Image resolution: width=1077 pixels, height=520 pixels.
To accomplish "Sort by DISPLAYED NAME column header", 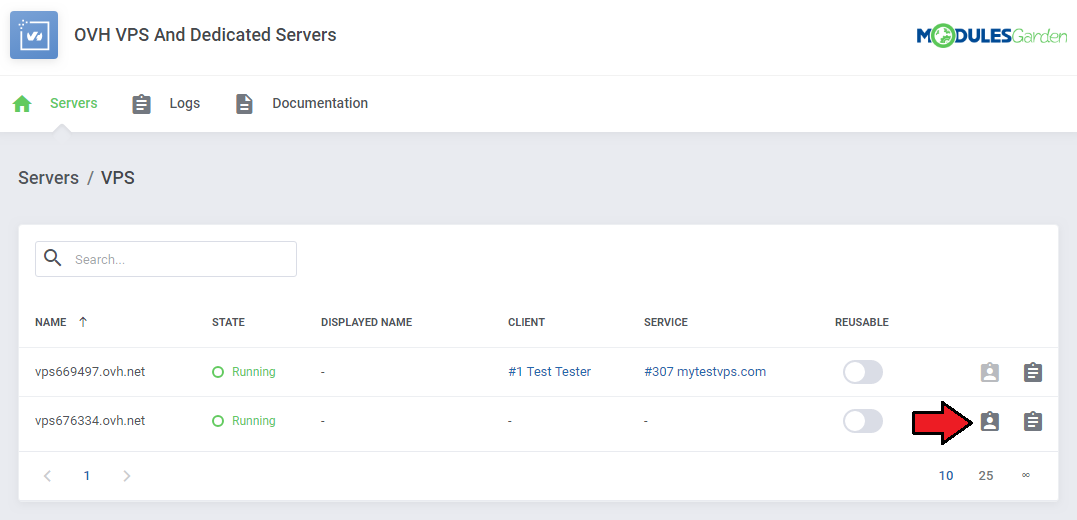I will 366,322.
